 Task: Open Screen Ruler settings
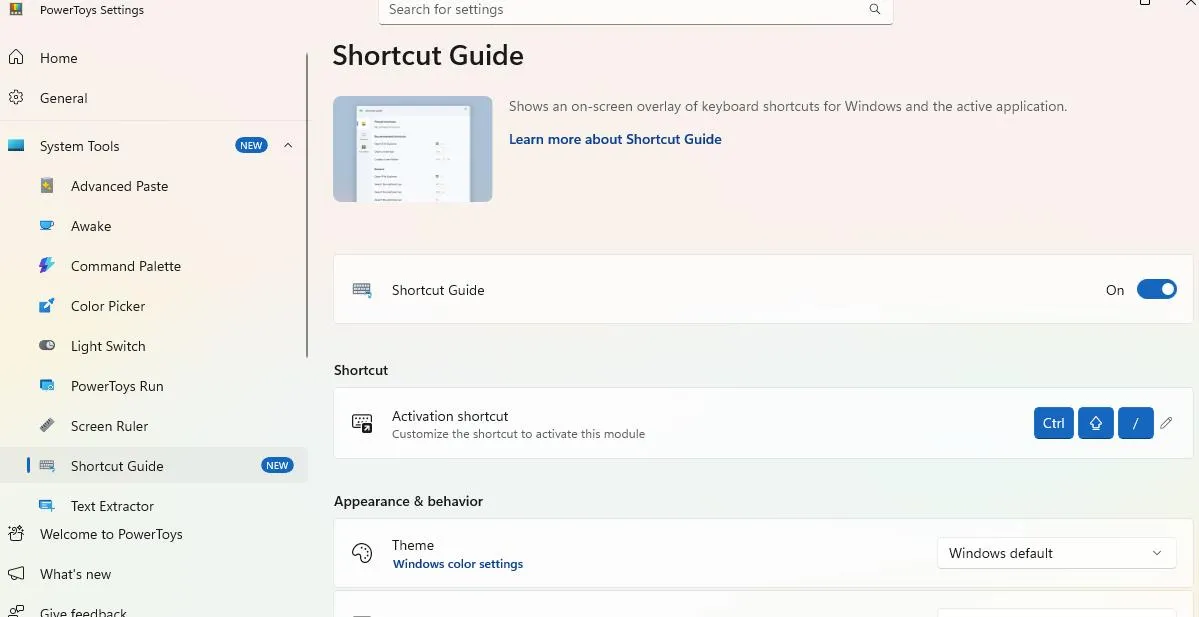[x=153, y=426]
